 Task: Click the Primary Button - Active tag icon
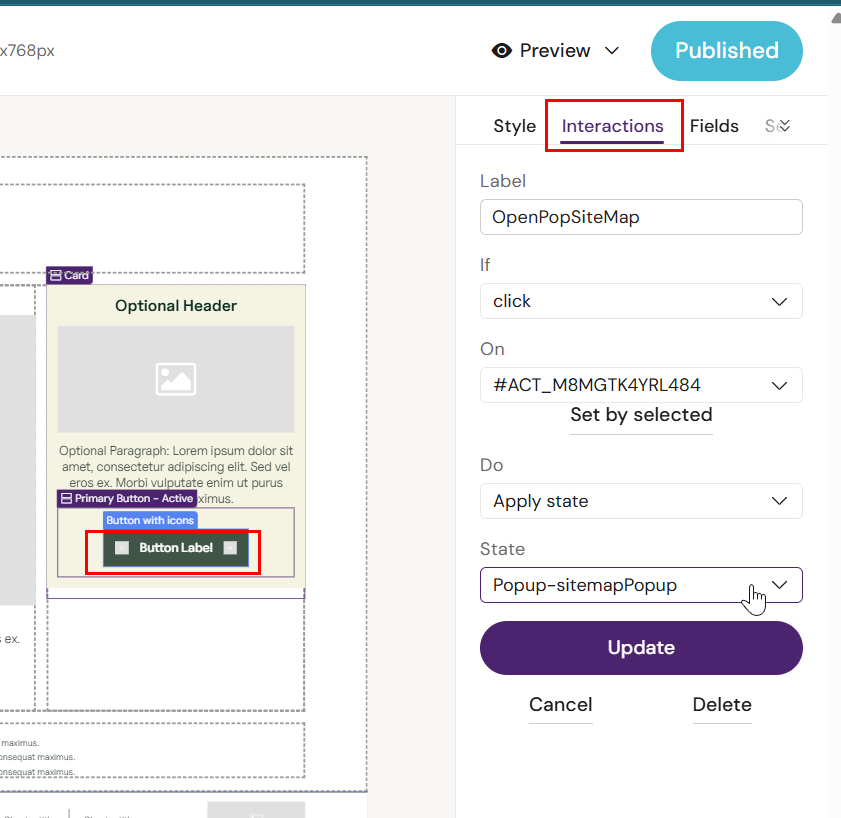66,498
